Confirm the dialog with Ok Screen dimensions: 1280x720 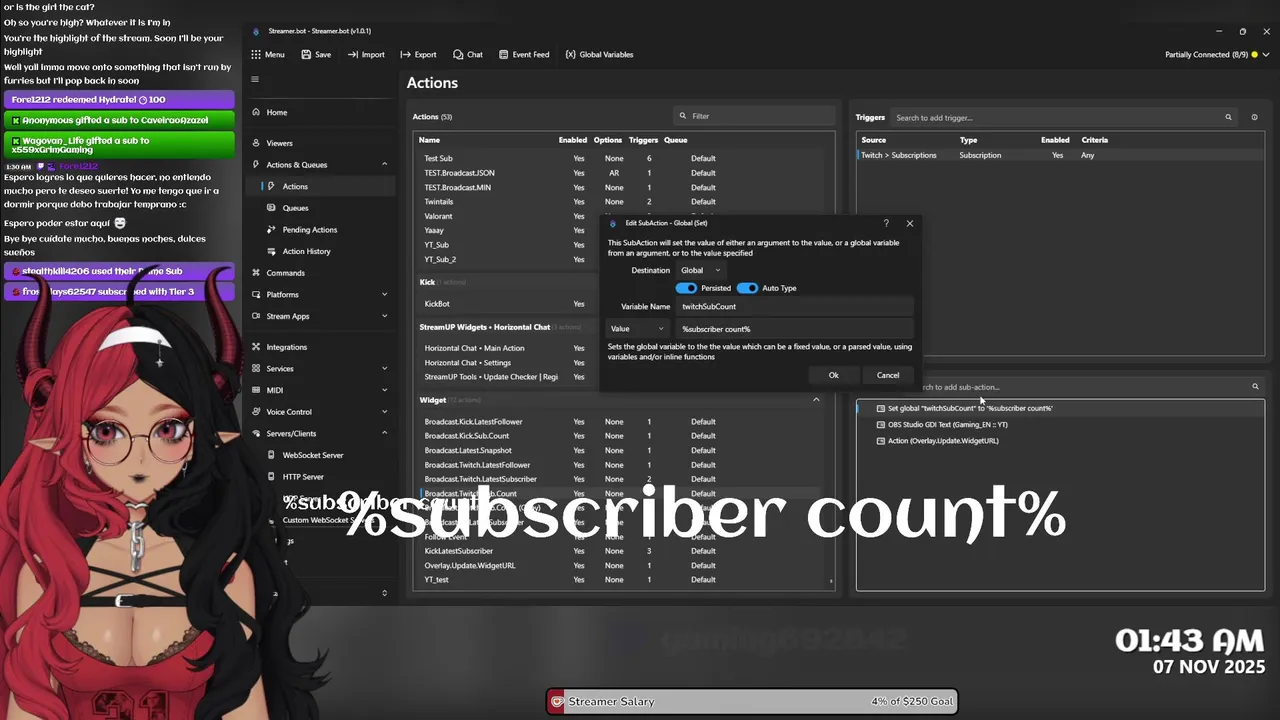[833, 375]
